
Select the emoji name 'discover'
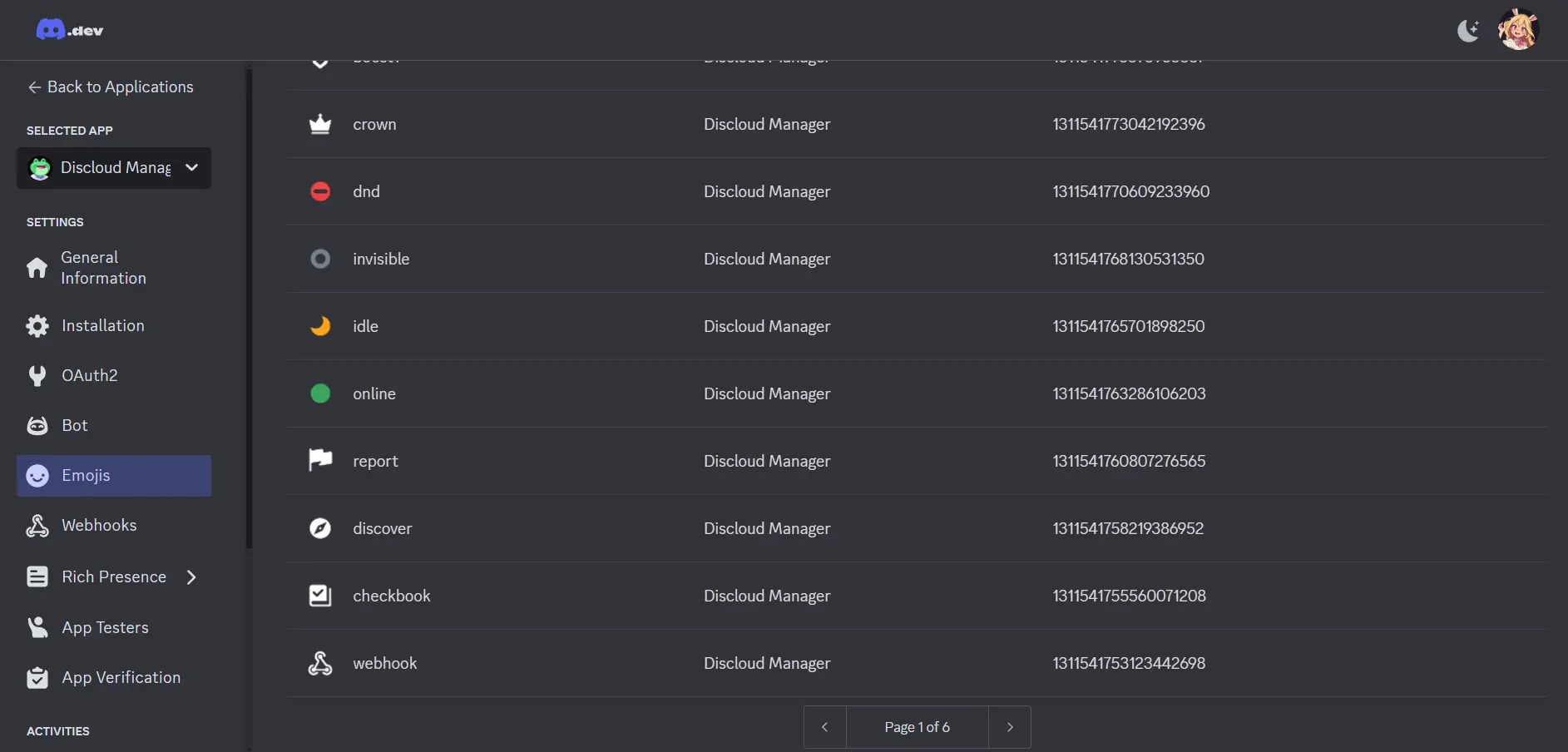pos(383,528)
